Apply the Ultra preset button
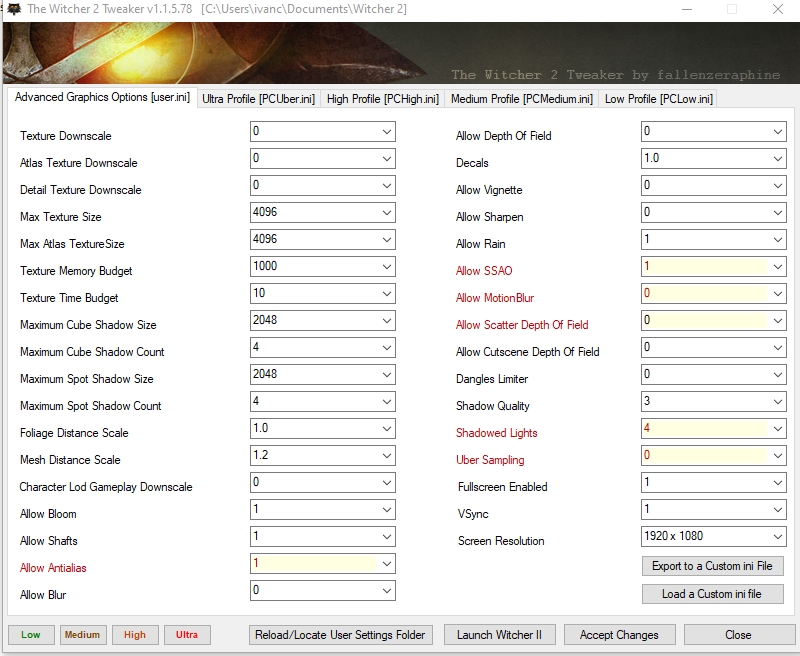 pyautogui.click(x=187, y=635)
